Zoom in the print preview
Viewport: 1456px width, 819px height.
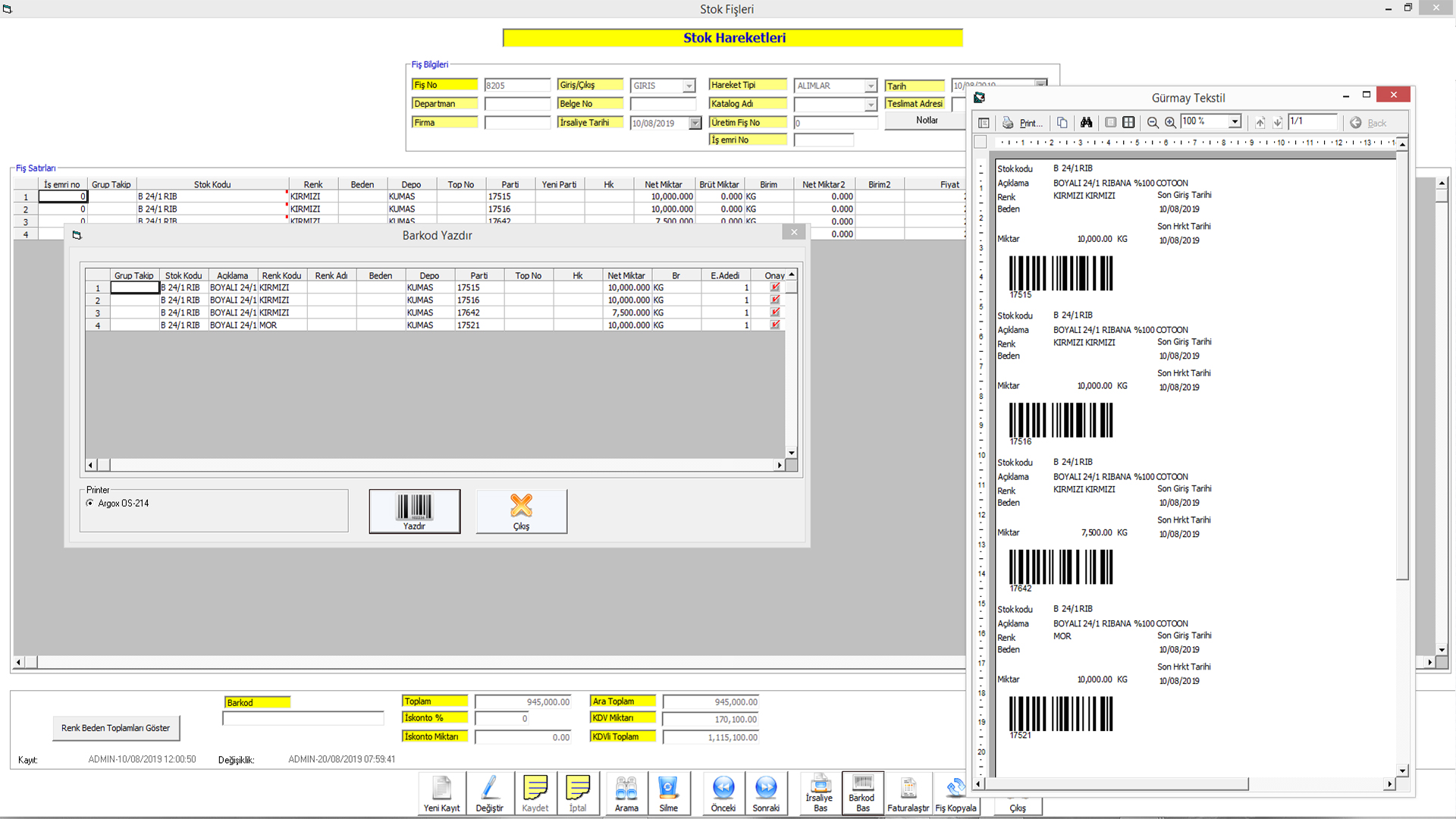[x=1170, y=123]
